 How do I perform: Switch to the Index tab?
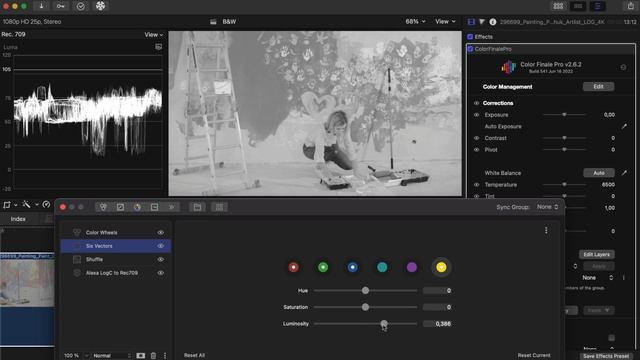pos(18,219)
